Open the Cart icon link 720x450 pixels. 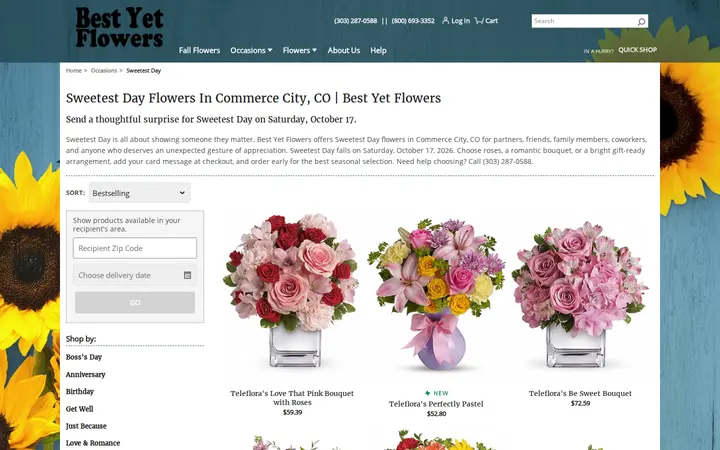point(478,20)
